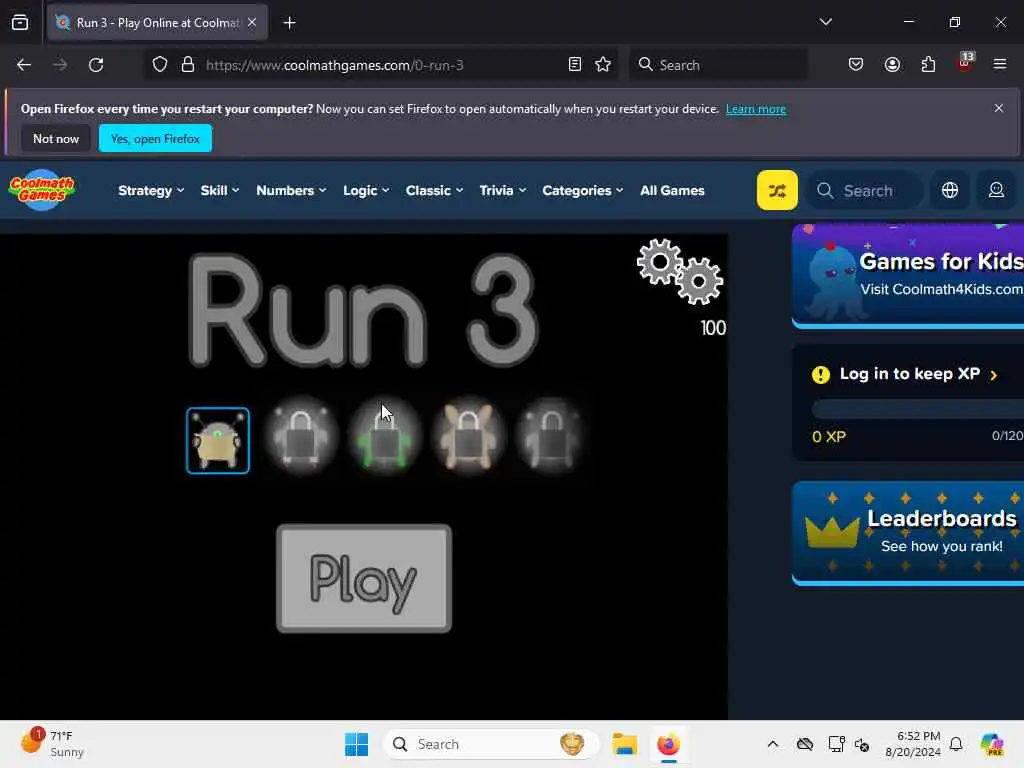Click the Play button in the game
Viewport: 1024px width, 768px height.
(x=364, y=578)
